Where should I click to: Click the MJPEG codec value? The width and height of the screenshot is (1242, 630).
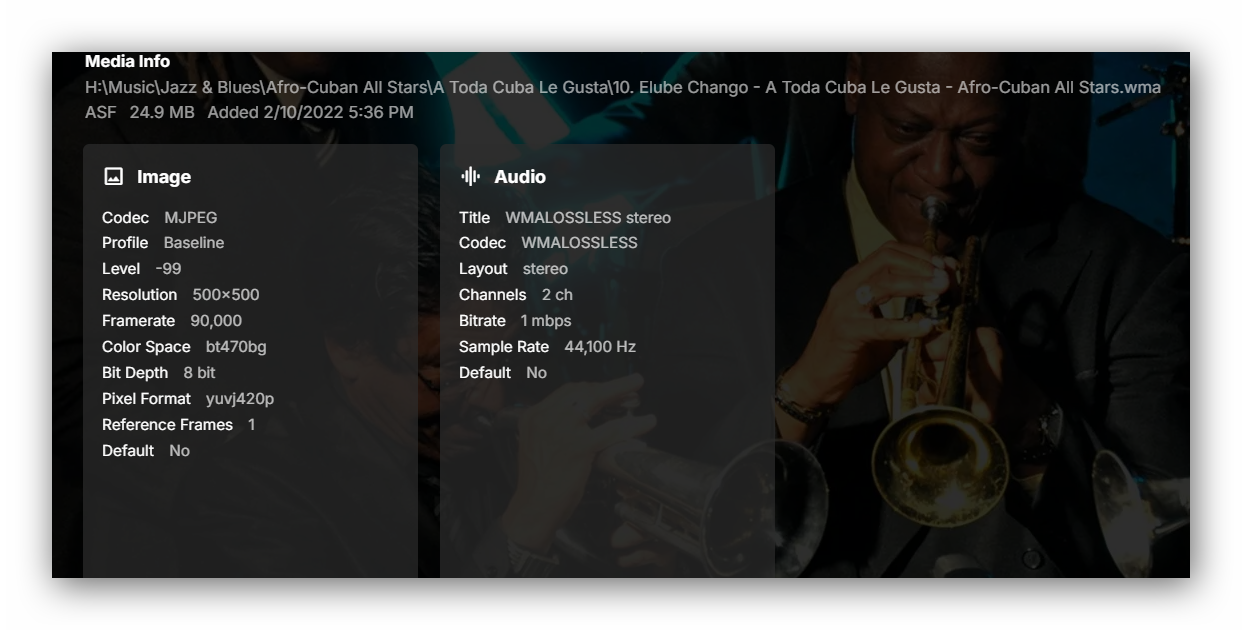(190, 218)
